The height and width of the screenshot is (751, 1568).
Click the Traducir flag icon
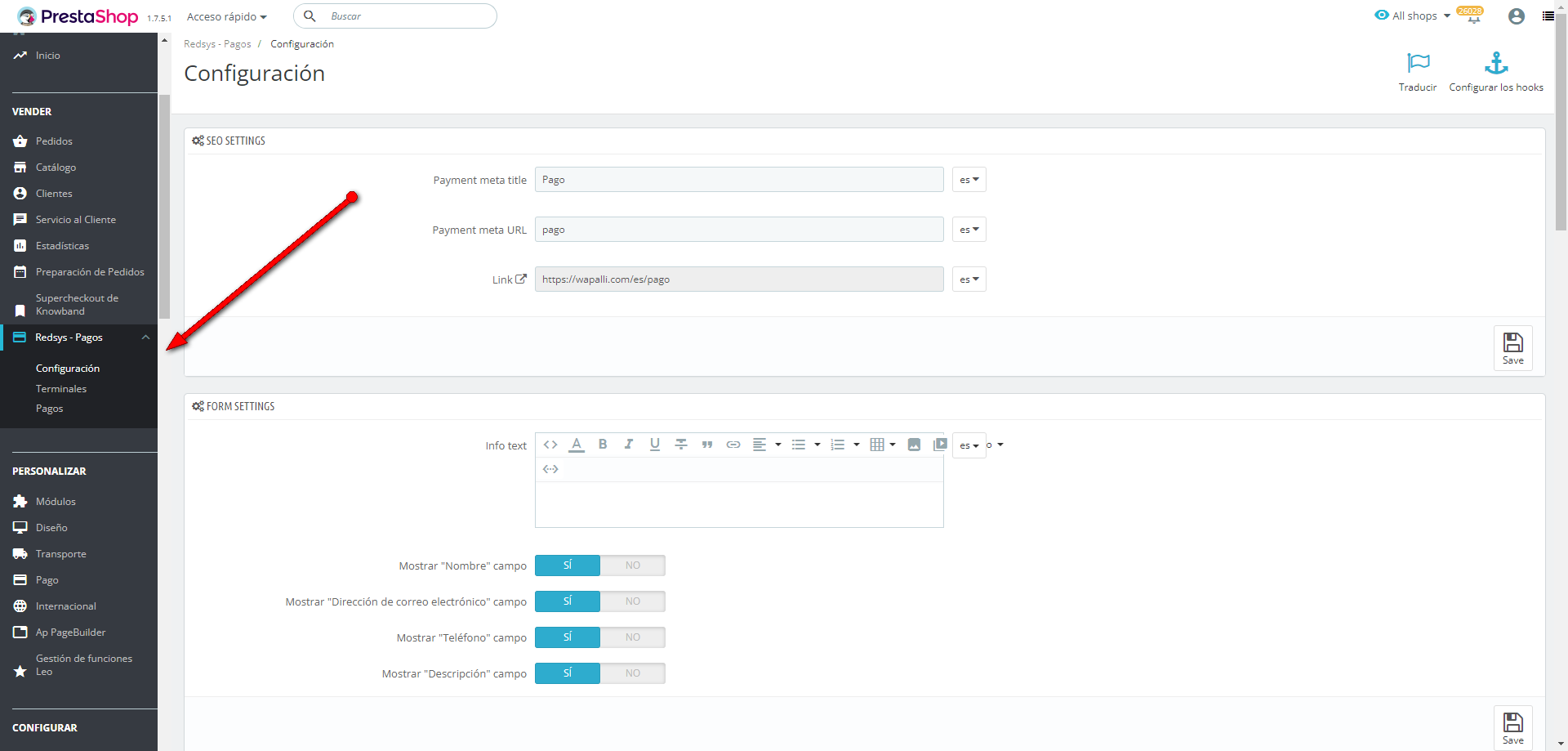pos(1419,63)
